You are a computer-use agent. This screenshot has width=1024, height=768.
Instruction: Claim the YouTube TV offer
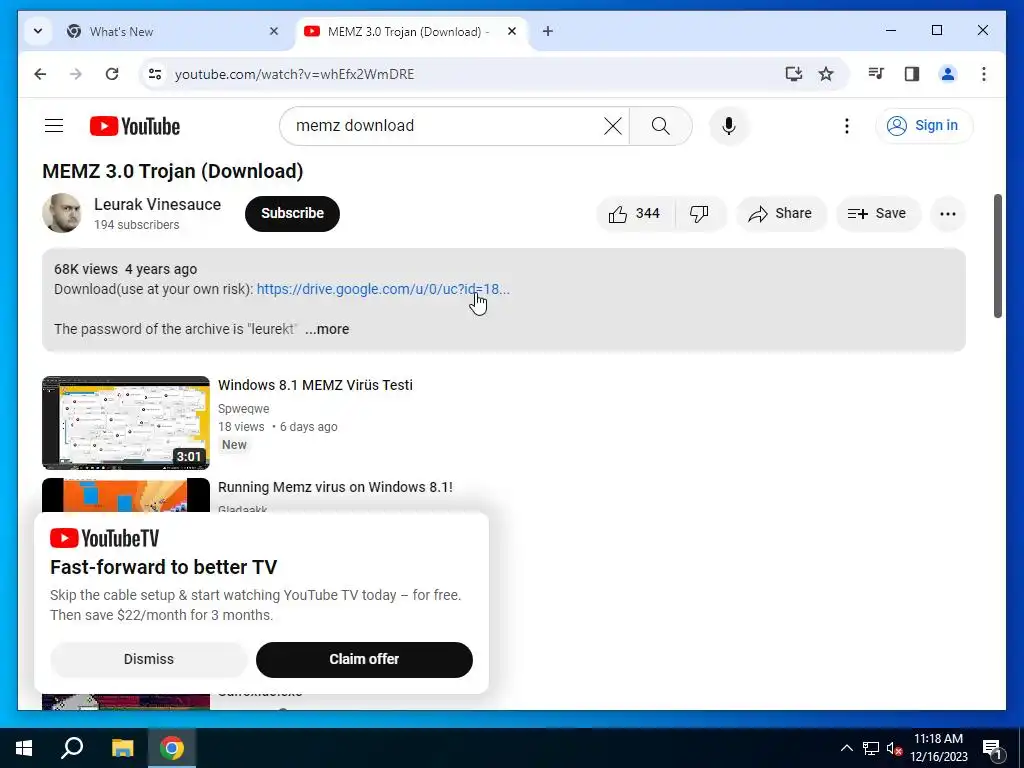pyautogui.click(x=364, y=659)
